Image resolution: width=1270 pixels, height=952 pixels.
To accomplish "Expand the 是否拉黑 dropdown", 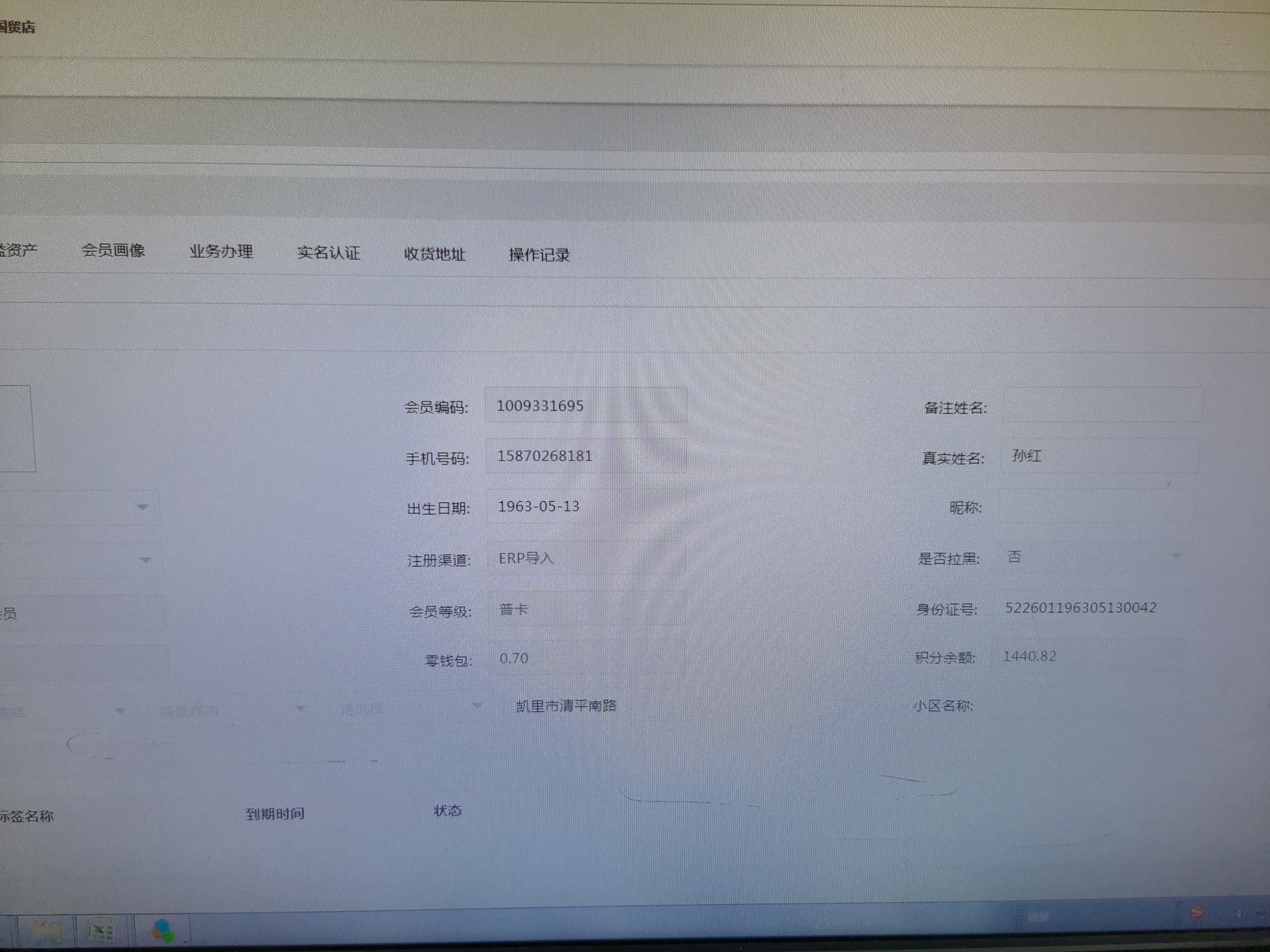I will pyautogui.click(x=1175, y=557).
